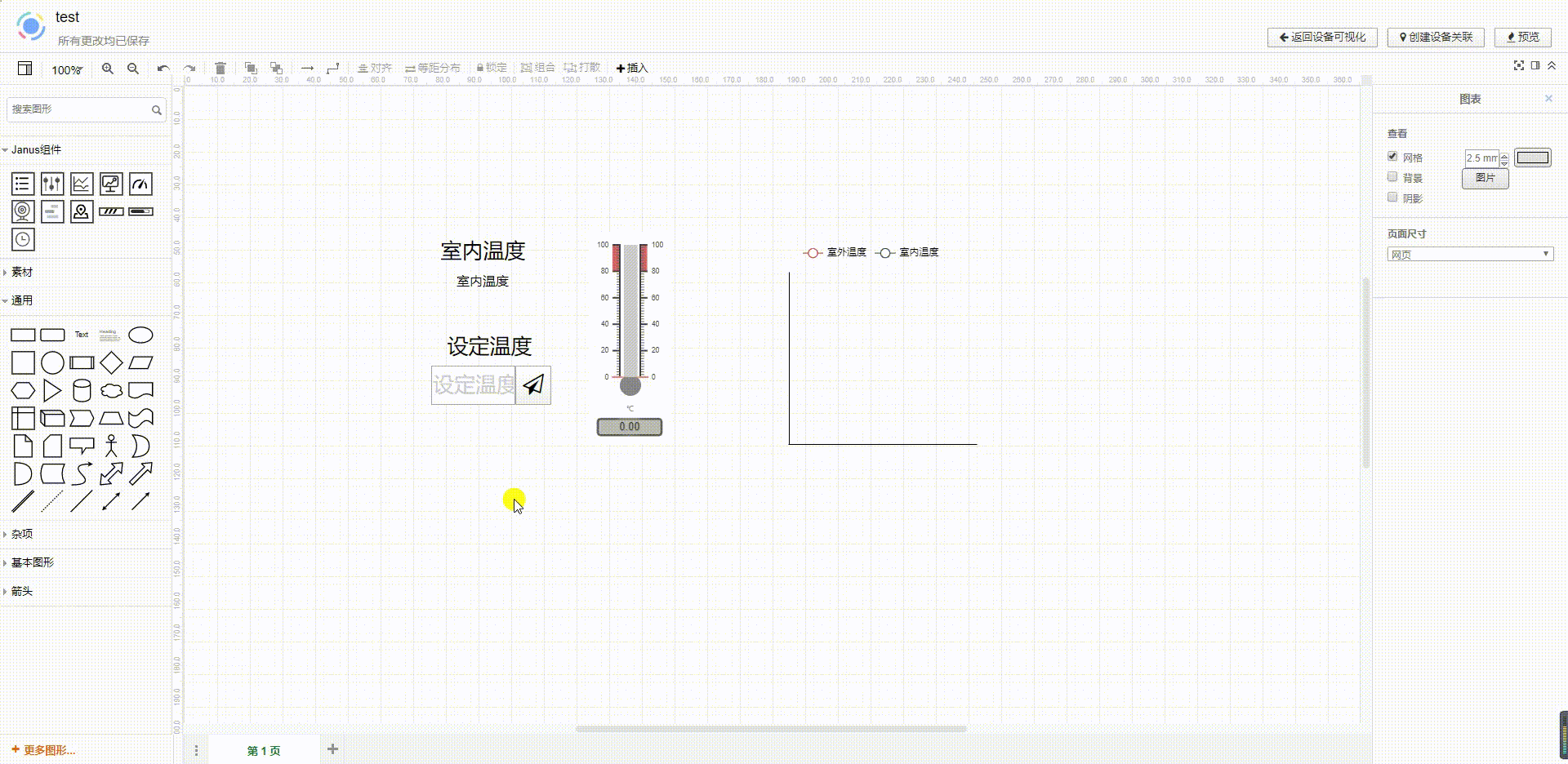Screen dimensions: 1568x764
Task: Select the Janus striped progress bar component
Action: 111,211
